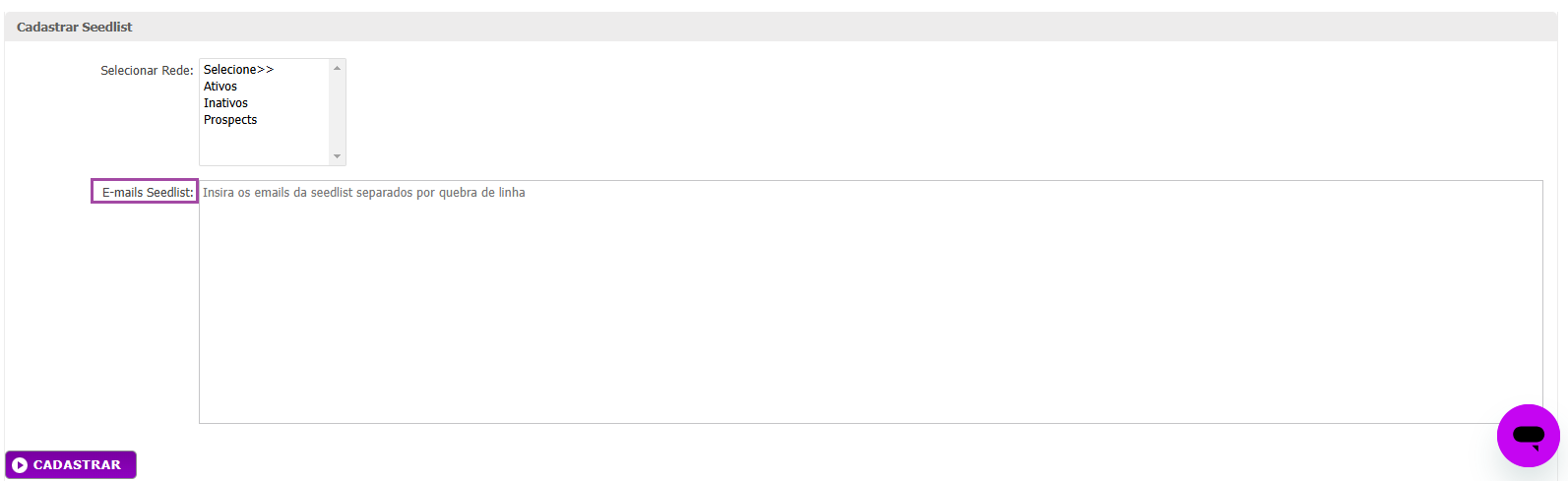
Task: Click the network list's scroll up arrow
Action: click(x=338, y=68)
